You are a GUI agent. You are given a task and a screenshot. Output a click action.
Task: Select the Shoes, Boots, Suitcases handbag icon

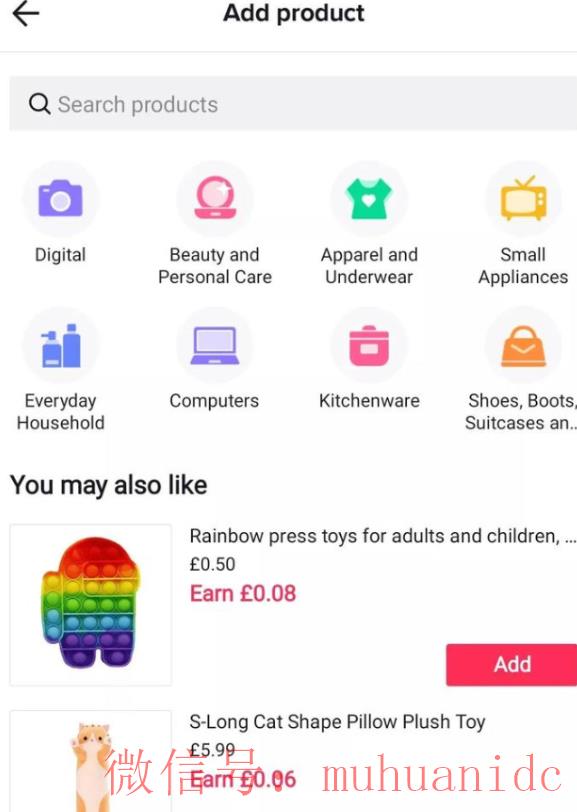point(523,345)
